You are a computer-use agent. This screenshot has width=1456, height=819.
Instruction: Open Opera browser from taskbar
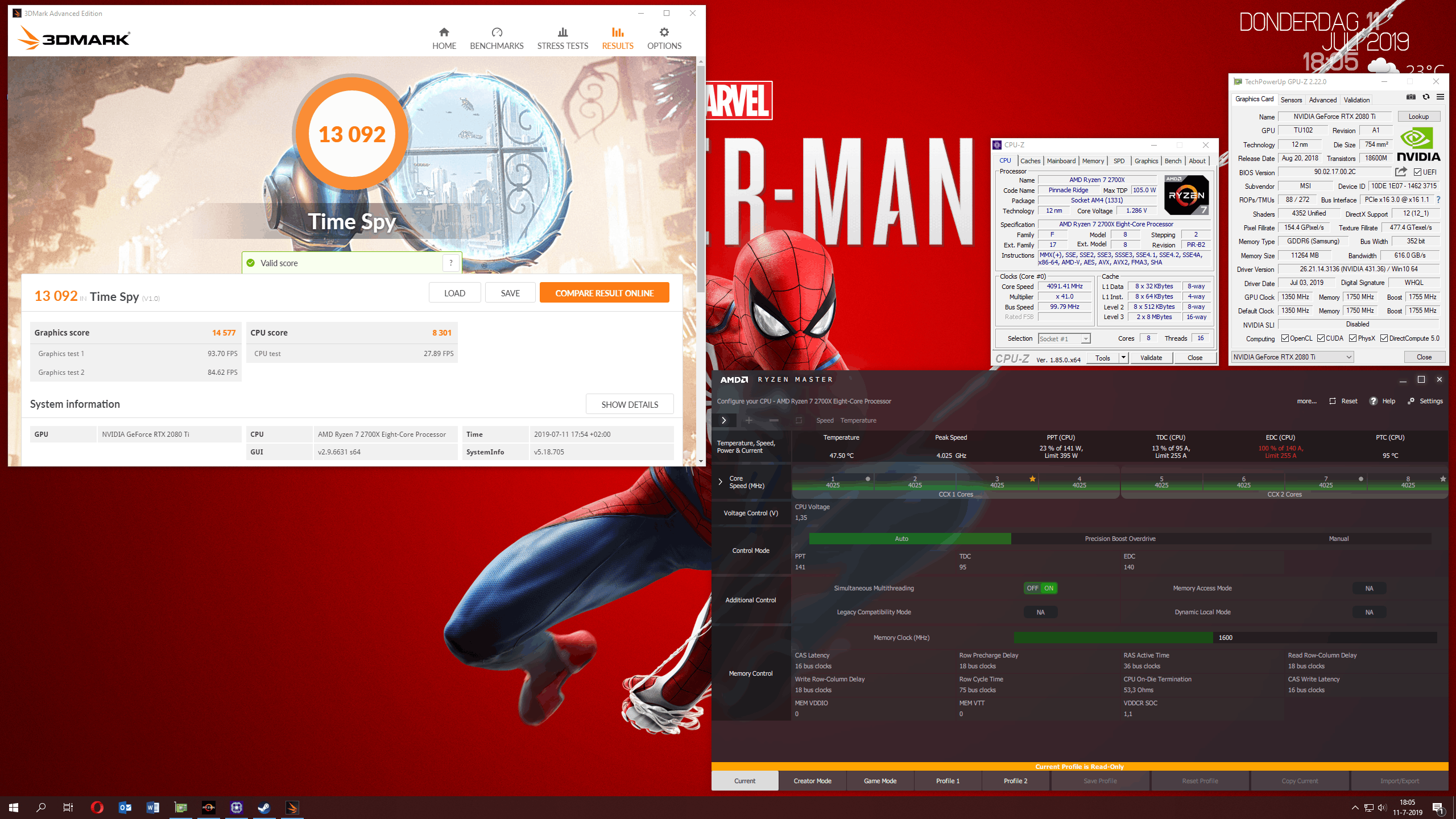pyautogui.click(x=97, y=807)
